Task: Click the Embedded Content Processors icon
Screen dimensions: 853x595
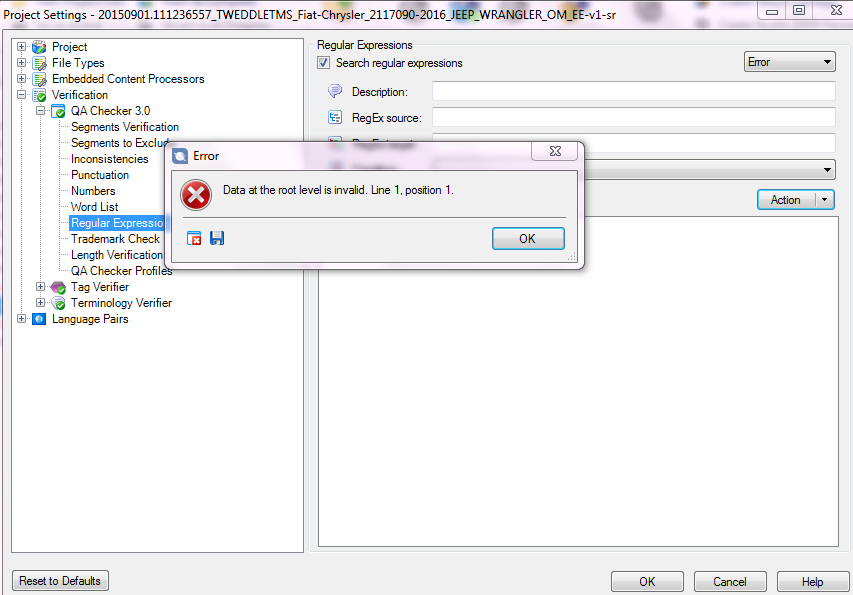Action: (39, 79)
